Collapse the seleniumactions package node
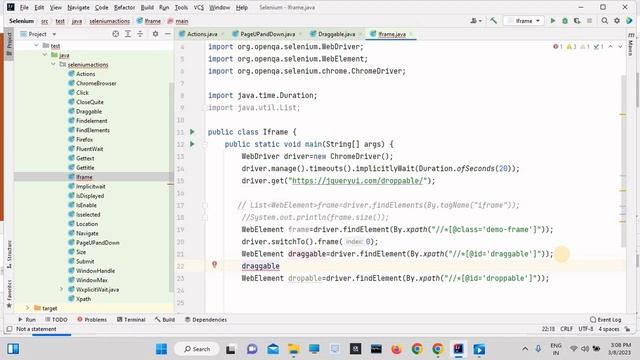The image size is (640, 360). pyautogui.click(x=53, y=64)
